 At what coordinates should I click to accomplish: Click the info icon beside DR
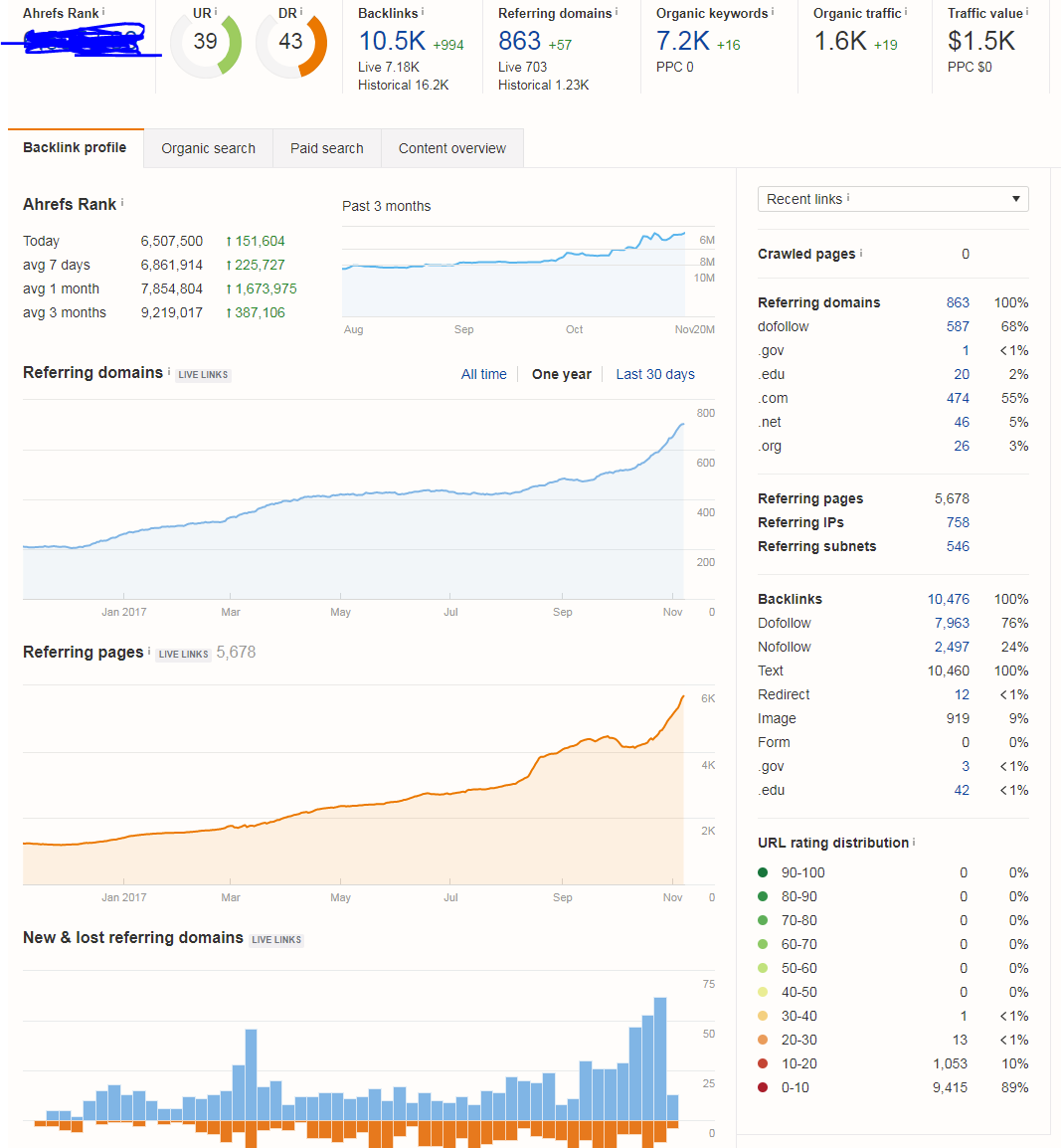pyautogui.click(x=301, y=11)
